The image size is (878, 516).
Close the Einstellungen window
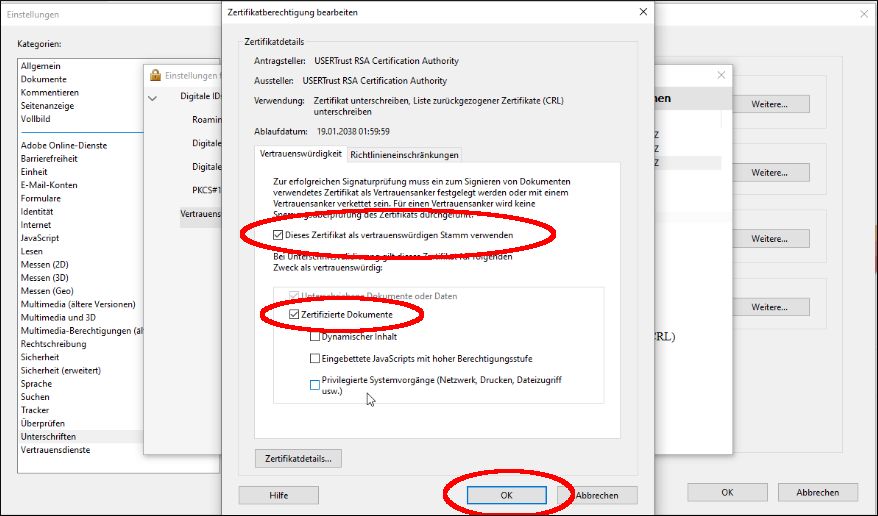(864, 14)
